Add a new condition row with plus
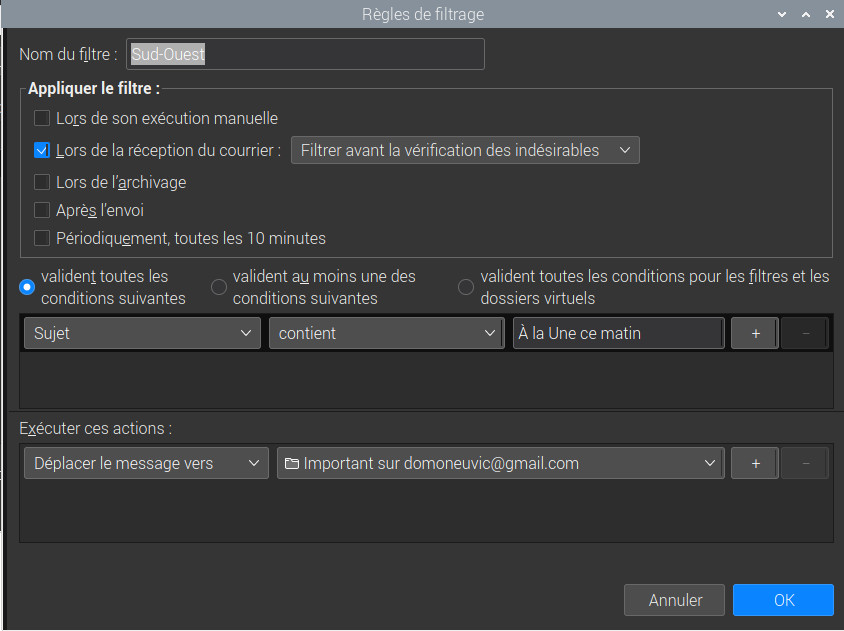 (755, 333)
